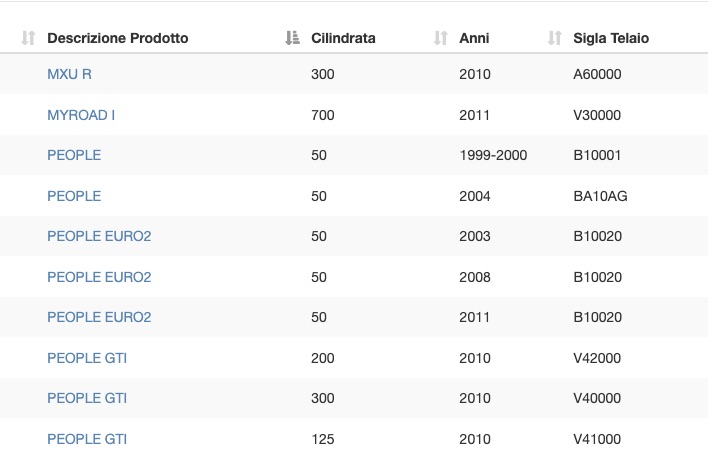Viewport: 708px width, 467px height.
Task: Open the MYROAD I product link
Action: click(x=81, y=115)
